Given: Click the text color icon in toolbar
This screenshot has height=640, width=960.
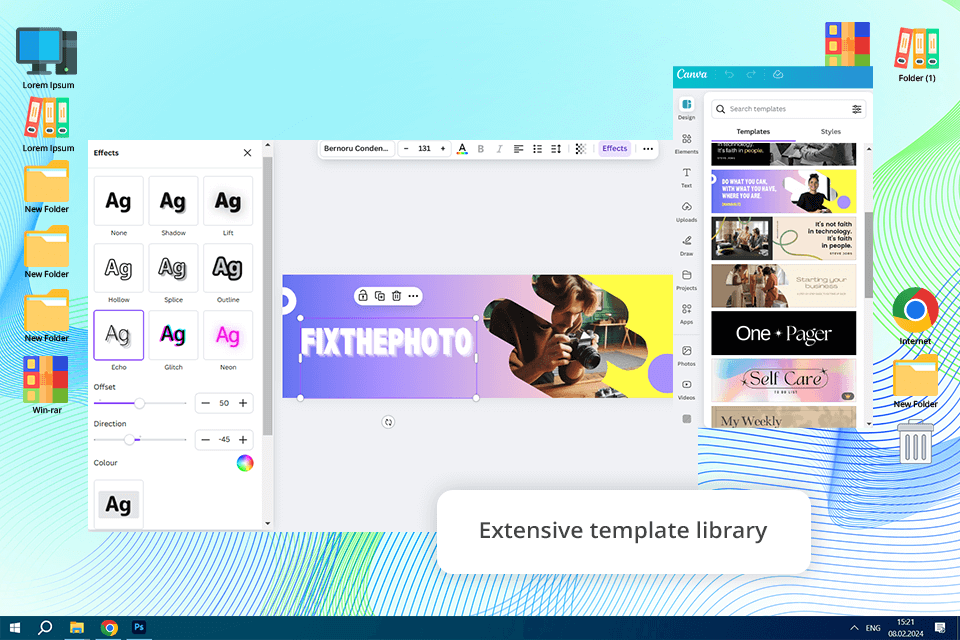Looking at the screenshot, I should 462,148.
